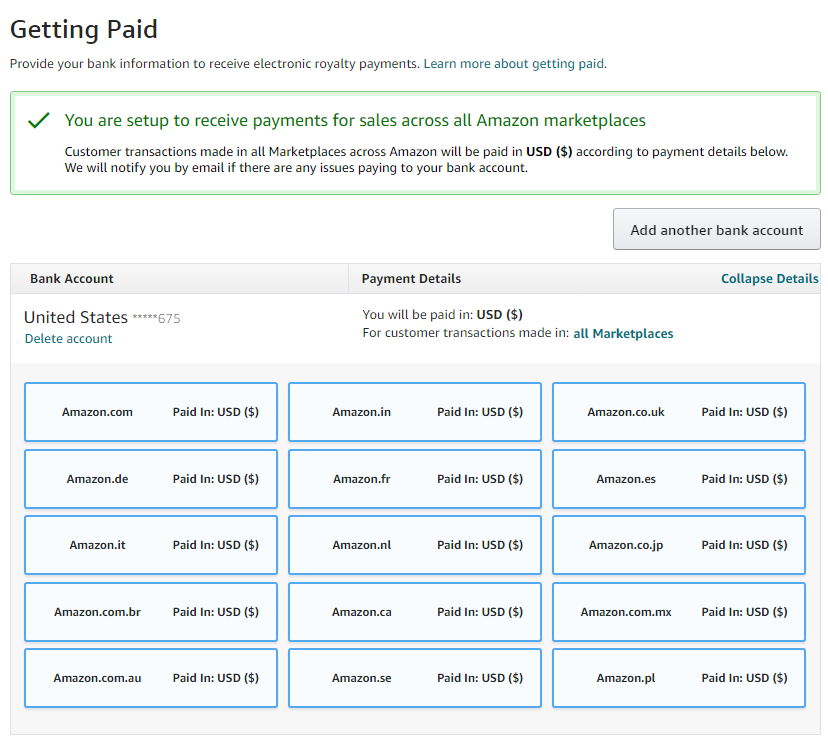Click the green checkmark success icon
The width and height of the screenshot is (828, 751).
(39, 120)
